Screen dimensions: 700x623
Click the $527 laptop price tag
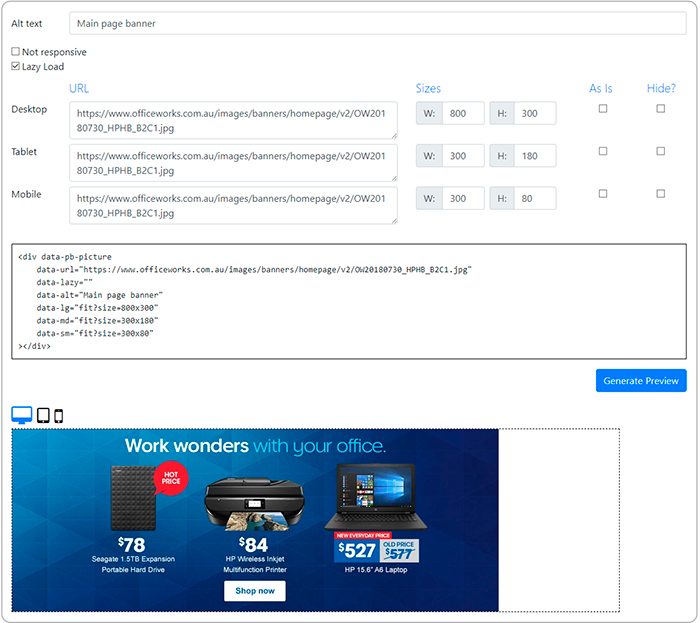click(357, 551)
